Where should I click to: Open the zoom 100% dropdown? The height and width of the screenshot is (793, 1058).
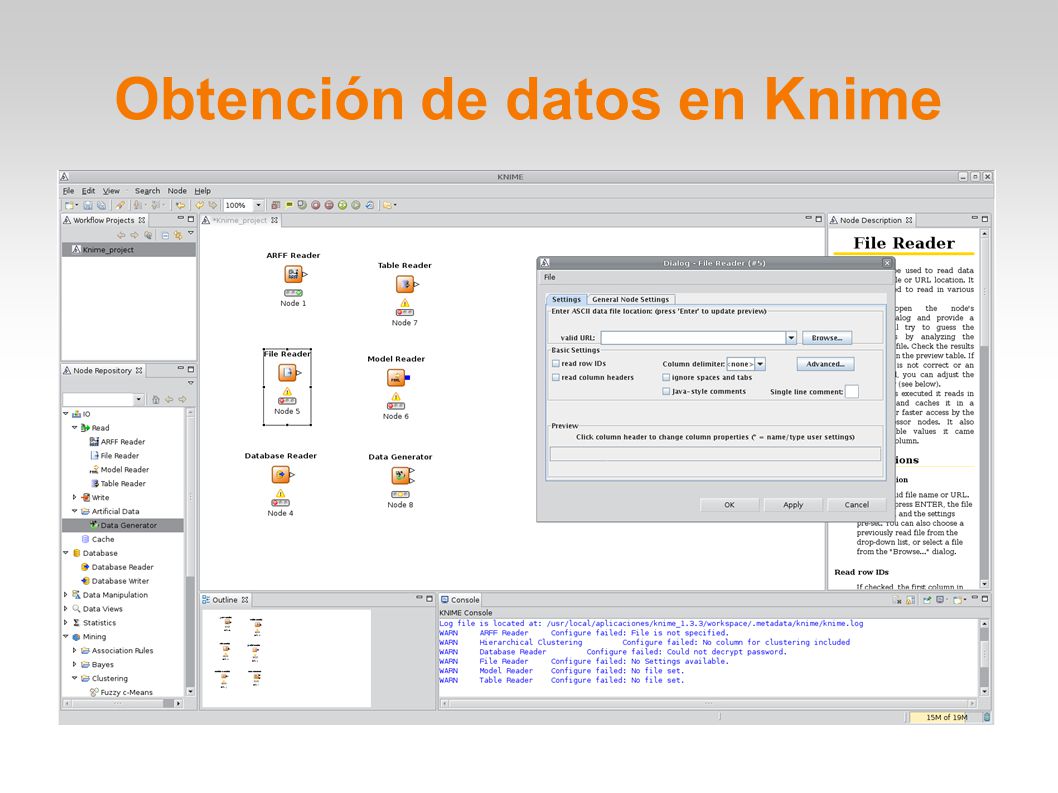tap(258, 205)
